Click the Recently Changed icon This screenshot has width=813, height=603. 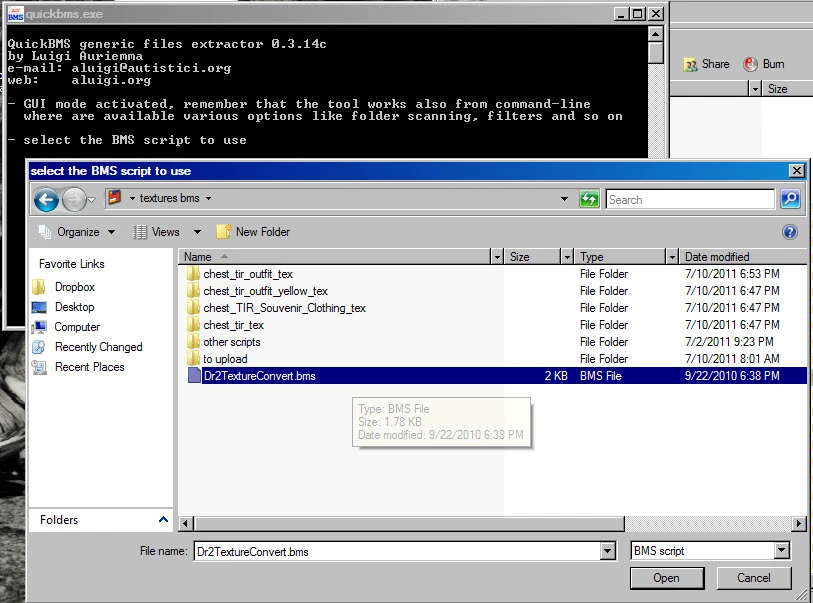39,347
